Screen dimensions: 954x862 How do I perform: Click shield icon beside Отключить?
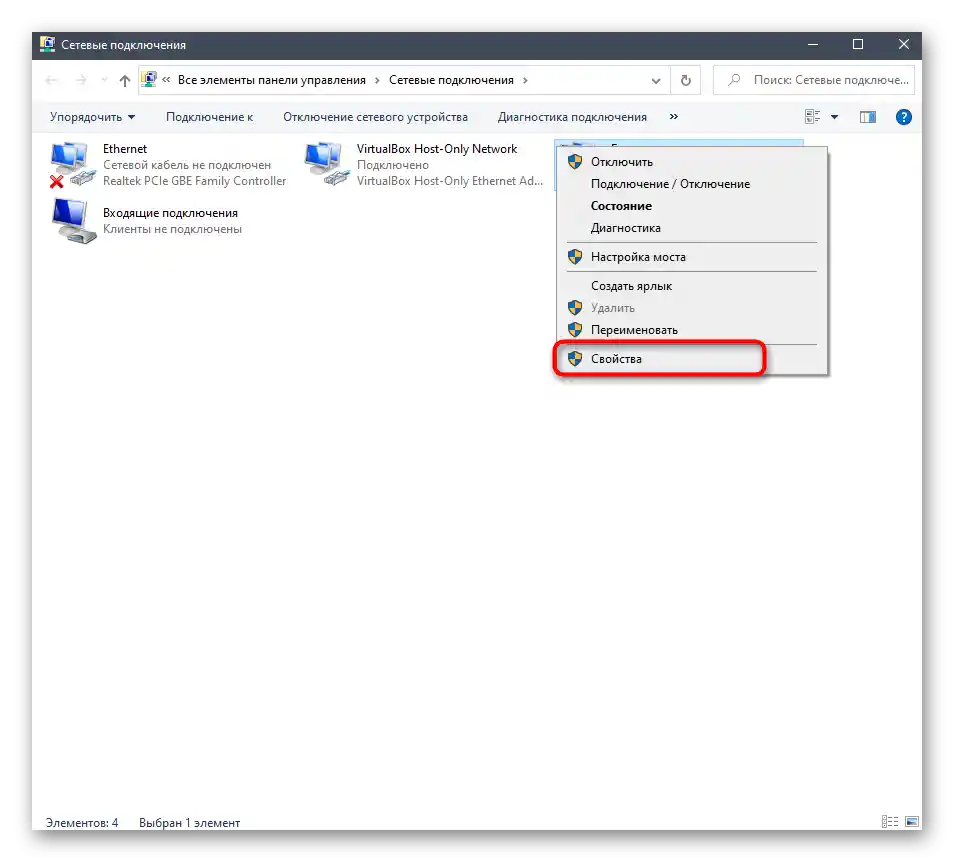coord(575,162)
